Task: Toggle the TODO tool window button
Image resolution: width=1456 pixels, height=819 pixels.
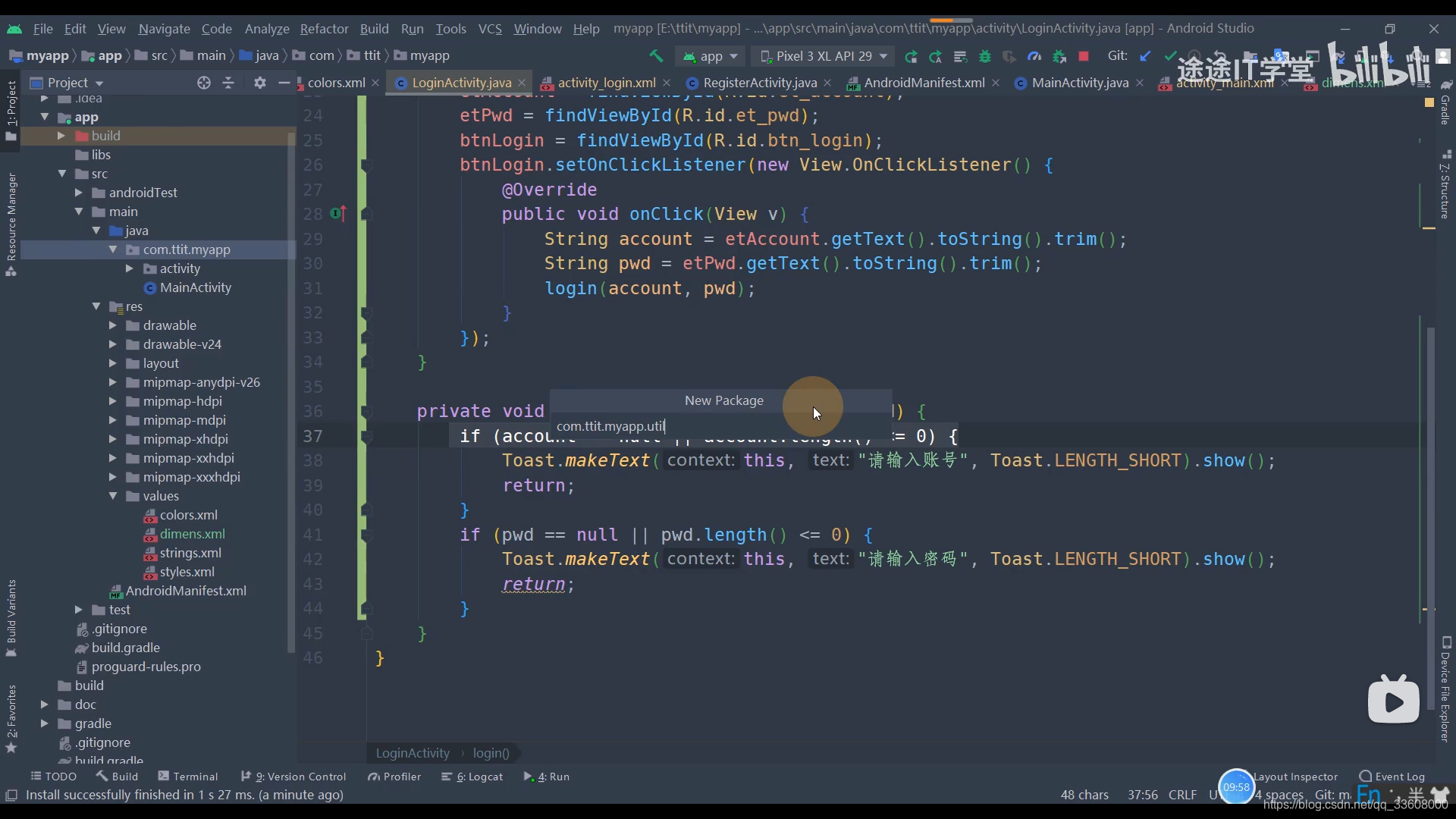Action: click(53, 777)
